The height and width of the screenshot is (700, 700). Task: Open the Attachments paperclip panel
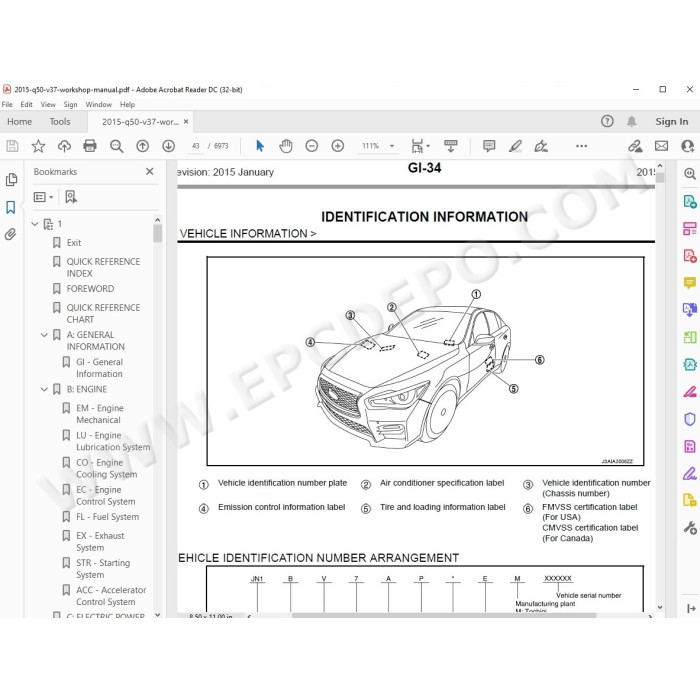point(11,234)
